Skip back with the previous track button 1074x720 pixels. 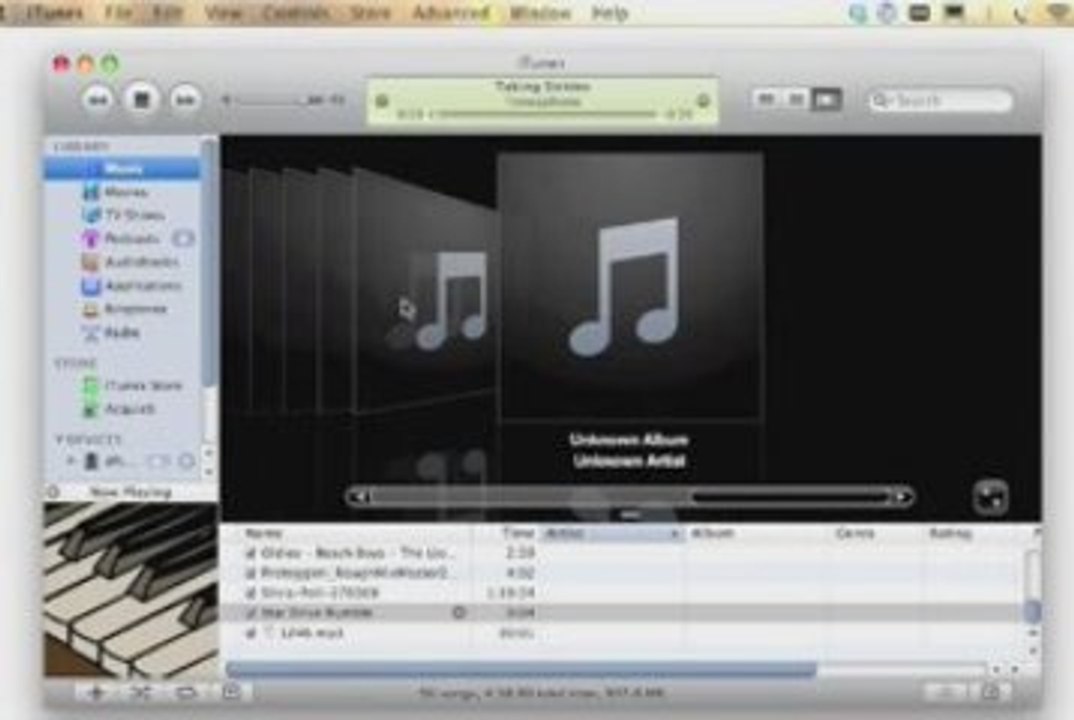[x=99, y=100]
